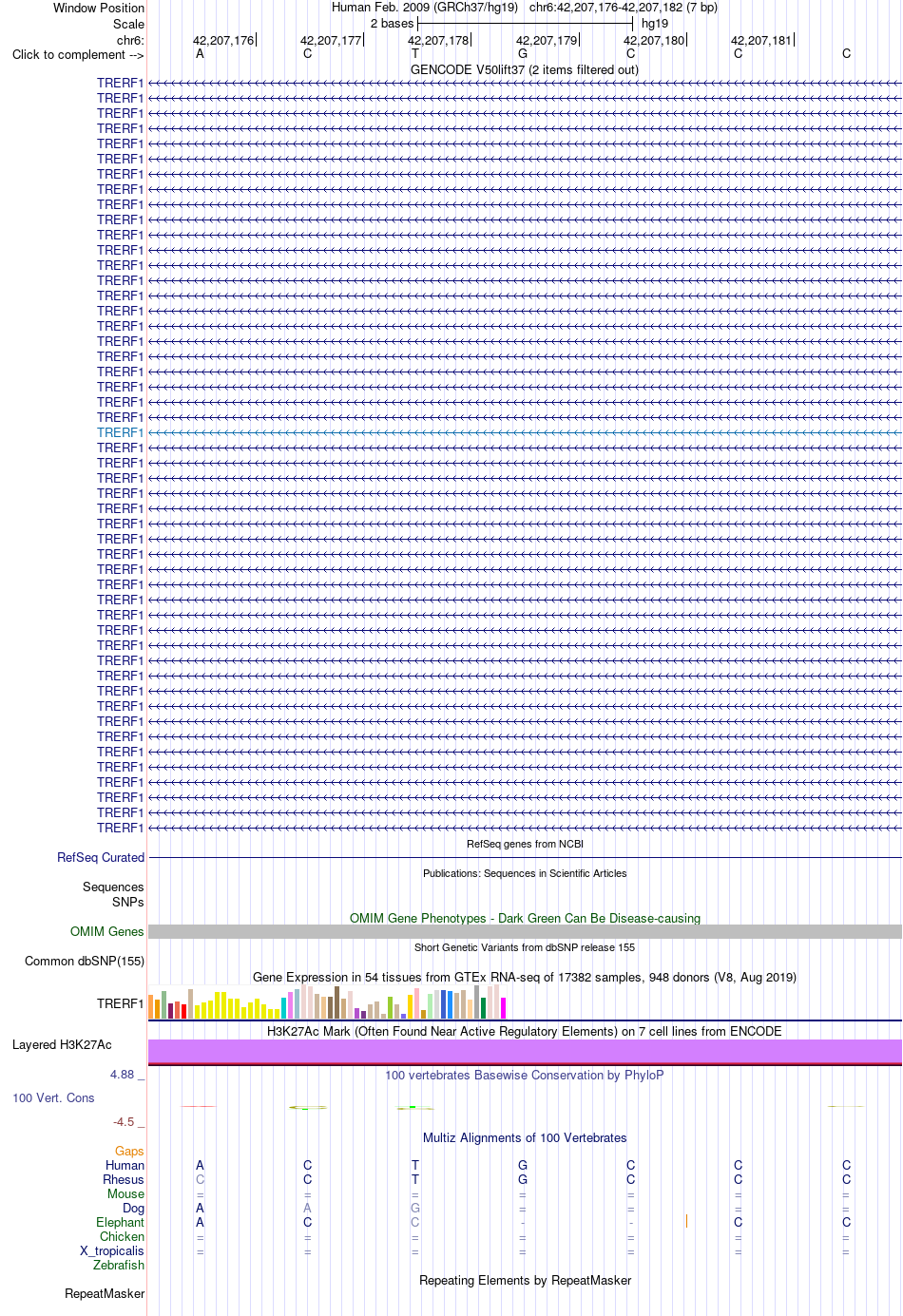Click the light-blue highlighted TRERF1 transcript label
This screenshot has width=903, height=1316.
pyautogui.click(x=120, y=432)
